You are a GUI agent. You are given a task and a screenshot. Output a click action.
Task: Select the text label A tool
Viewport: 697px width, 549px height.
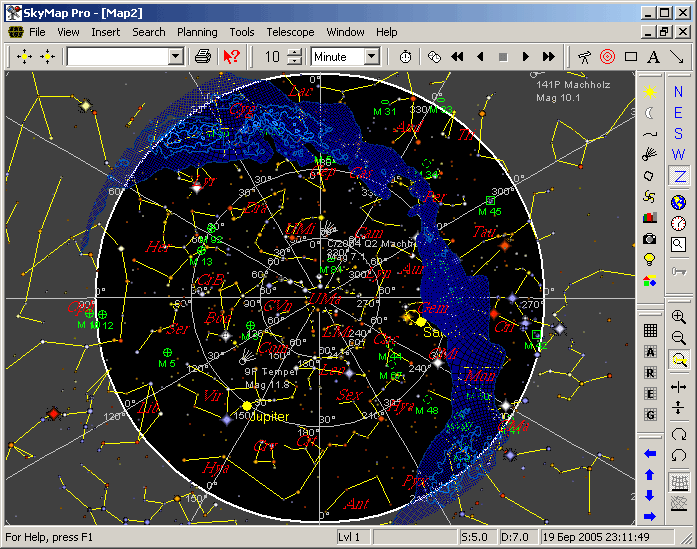tap(653, 57)
